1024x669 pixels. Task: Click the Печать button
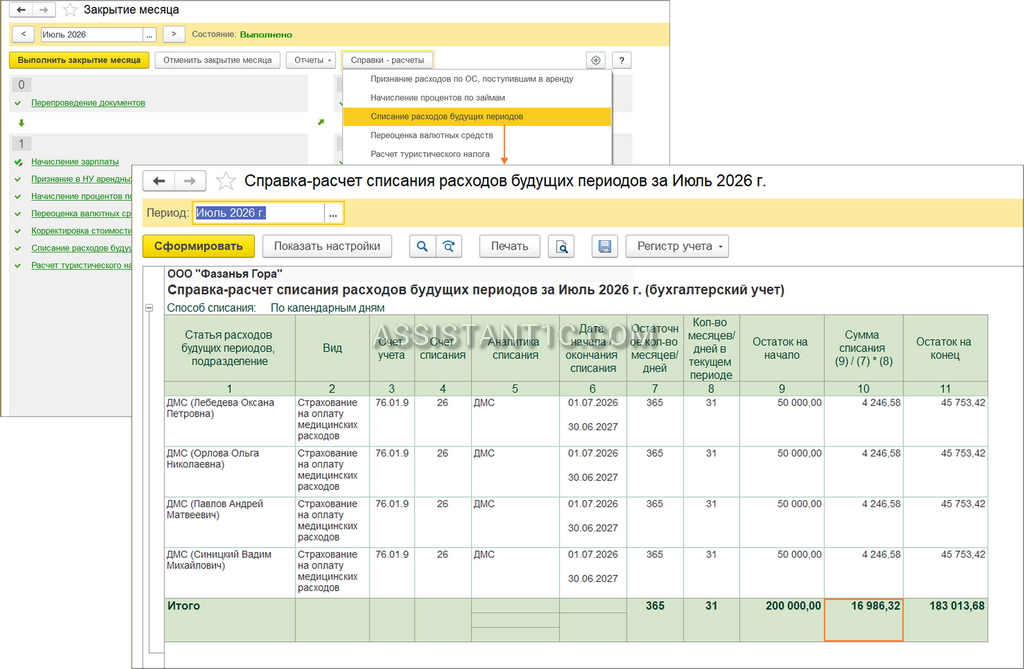pos(509,246)
